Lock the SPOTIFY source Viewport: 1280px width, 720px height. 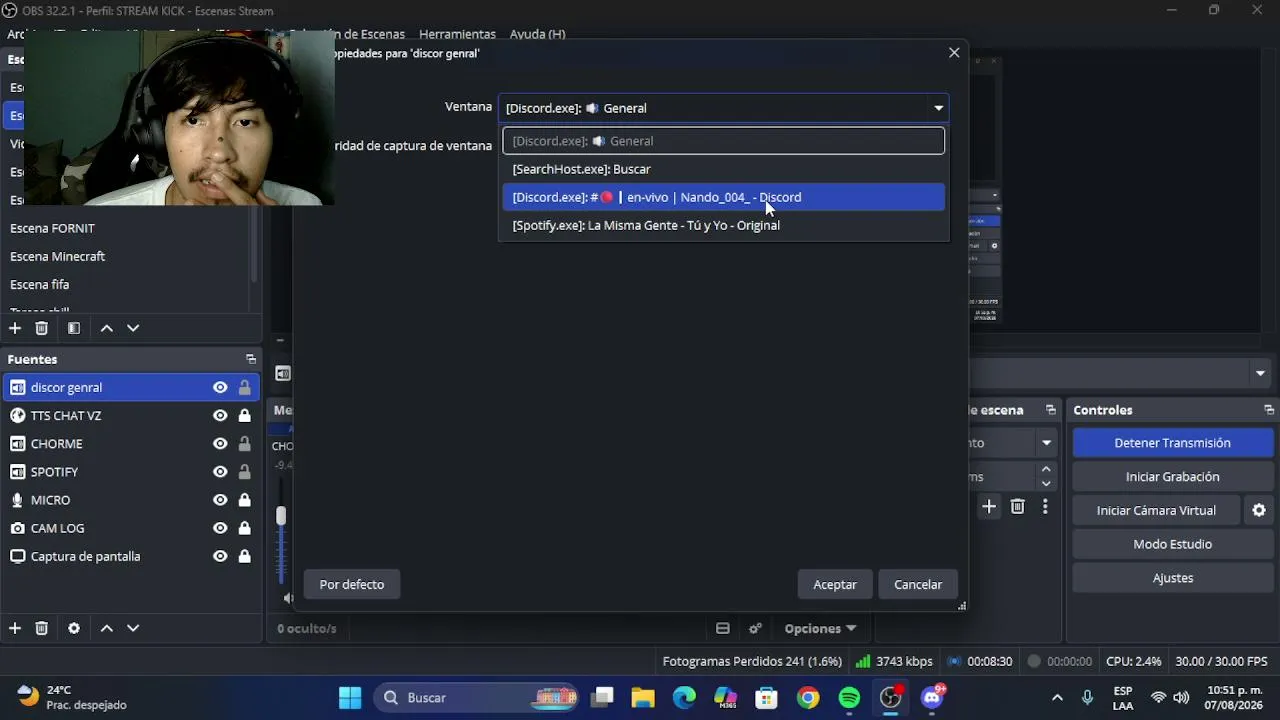coord(244,472)
